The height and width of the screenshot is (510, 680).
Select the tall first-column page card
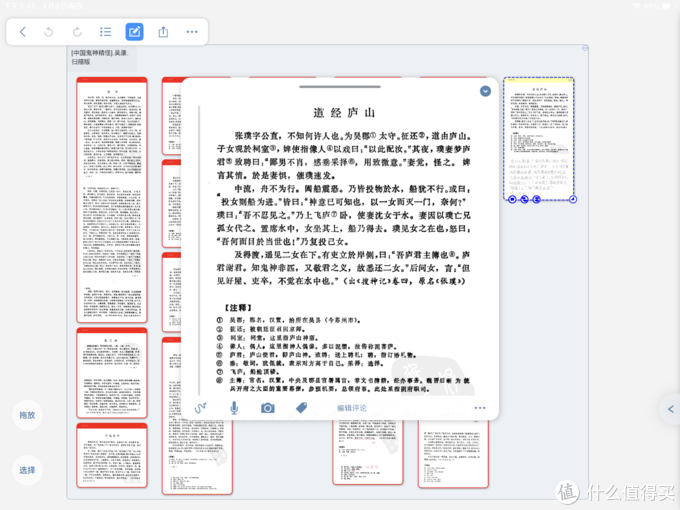112,200
